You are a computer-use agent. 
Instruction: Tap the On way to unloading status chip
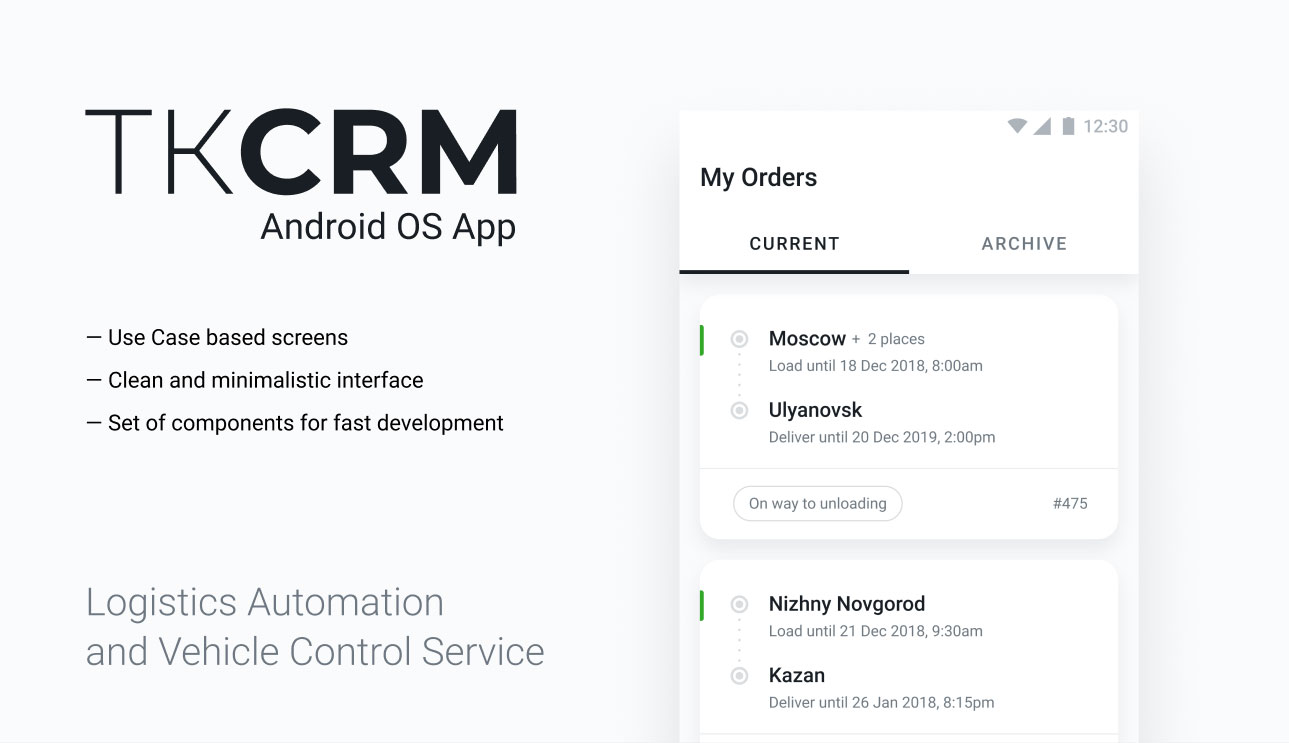click(x=817, y=503)
